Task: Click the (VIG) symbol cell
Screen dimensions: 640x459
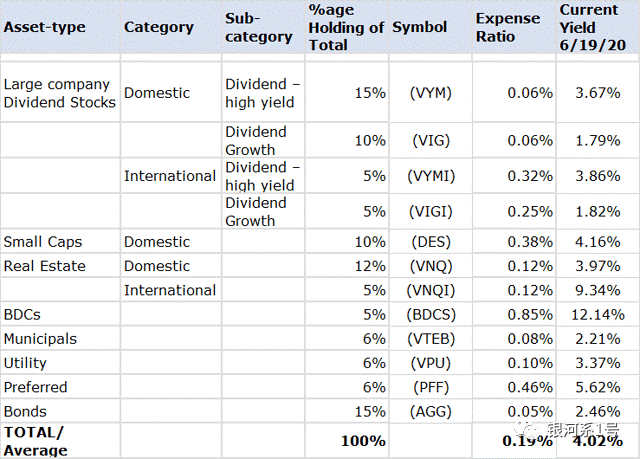Action: [432, 141]
